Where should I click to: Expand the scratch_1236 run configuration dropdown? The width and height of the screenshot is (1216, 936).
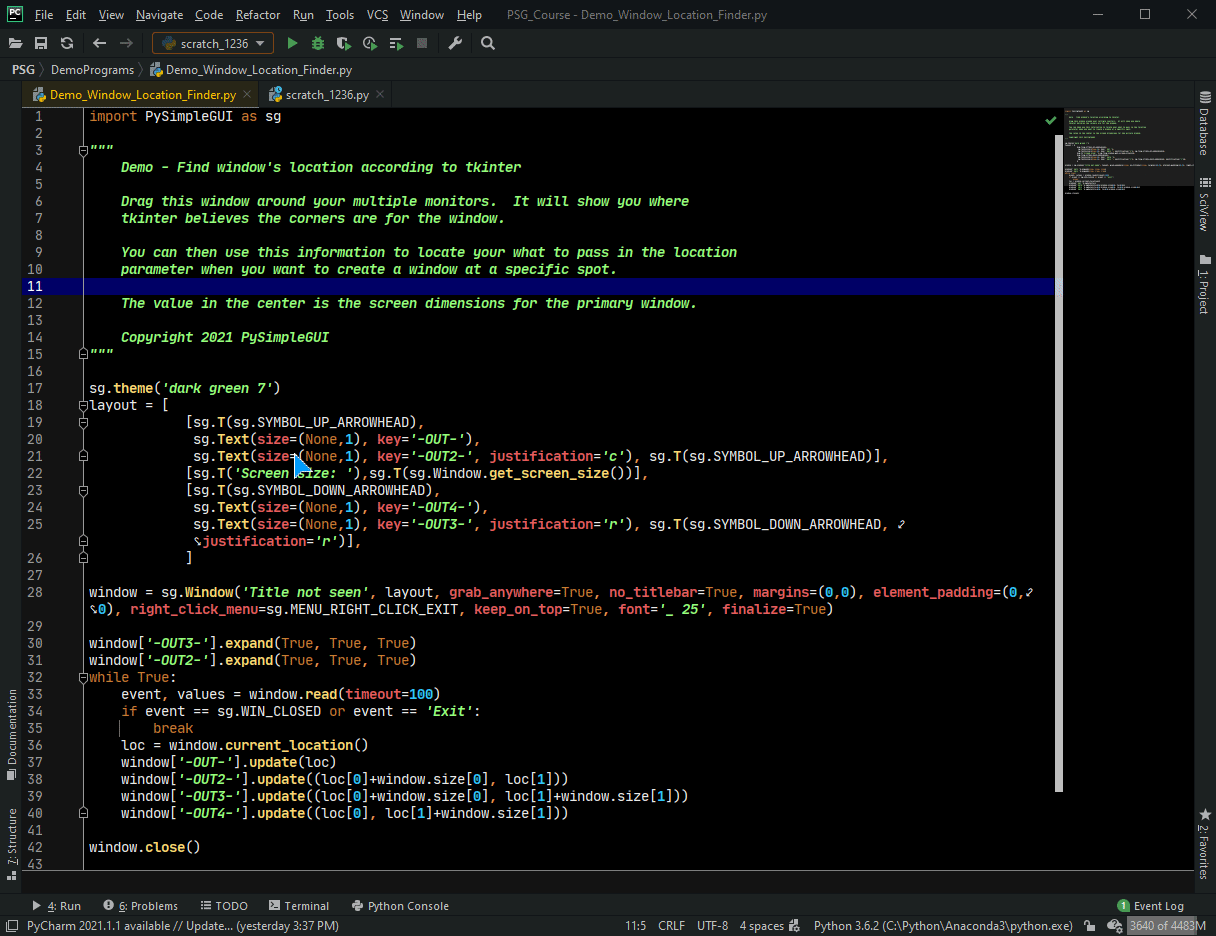click(213, 43)
